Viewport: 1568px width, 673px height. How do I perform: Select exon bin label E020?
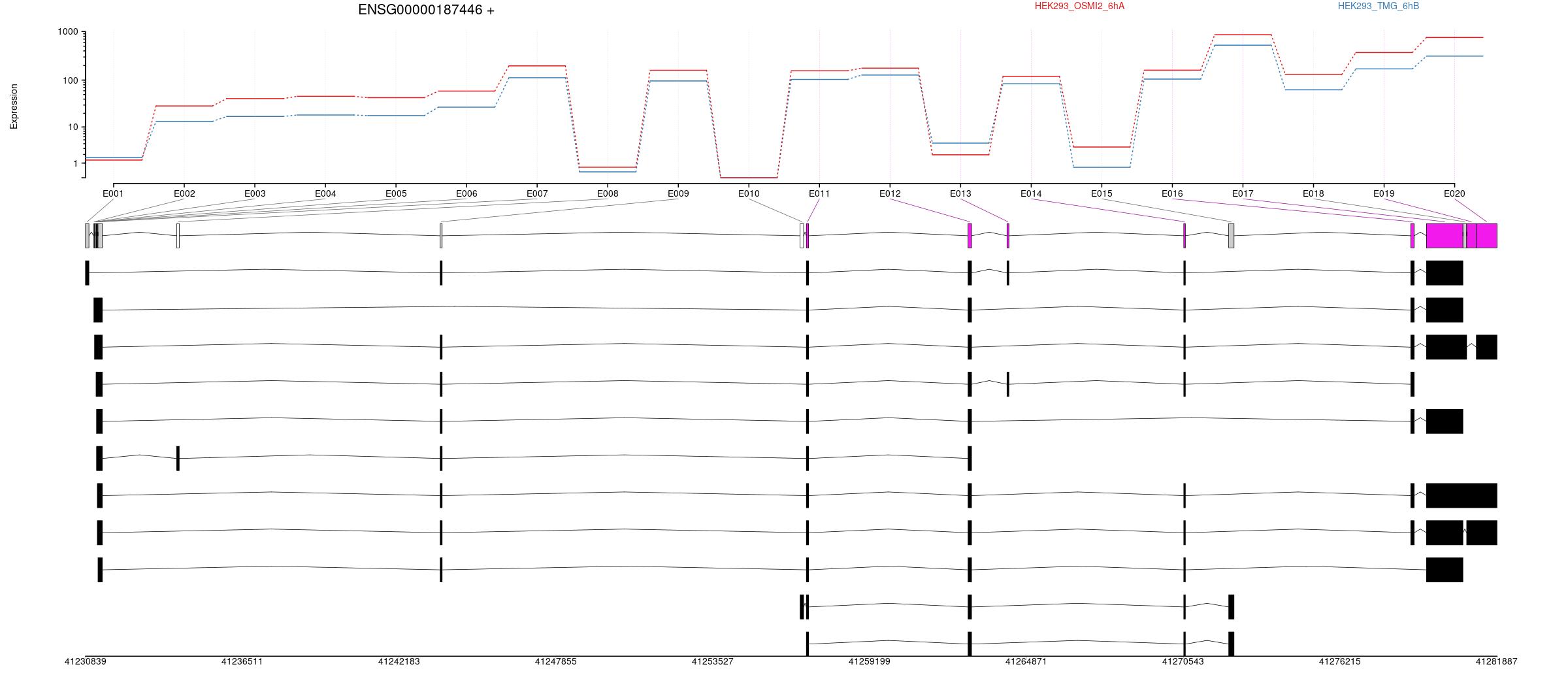point(1454,193)
